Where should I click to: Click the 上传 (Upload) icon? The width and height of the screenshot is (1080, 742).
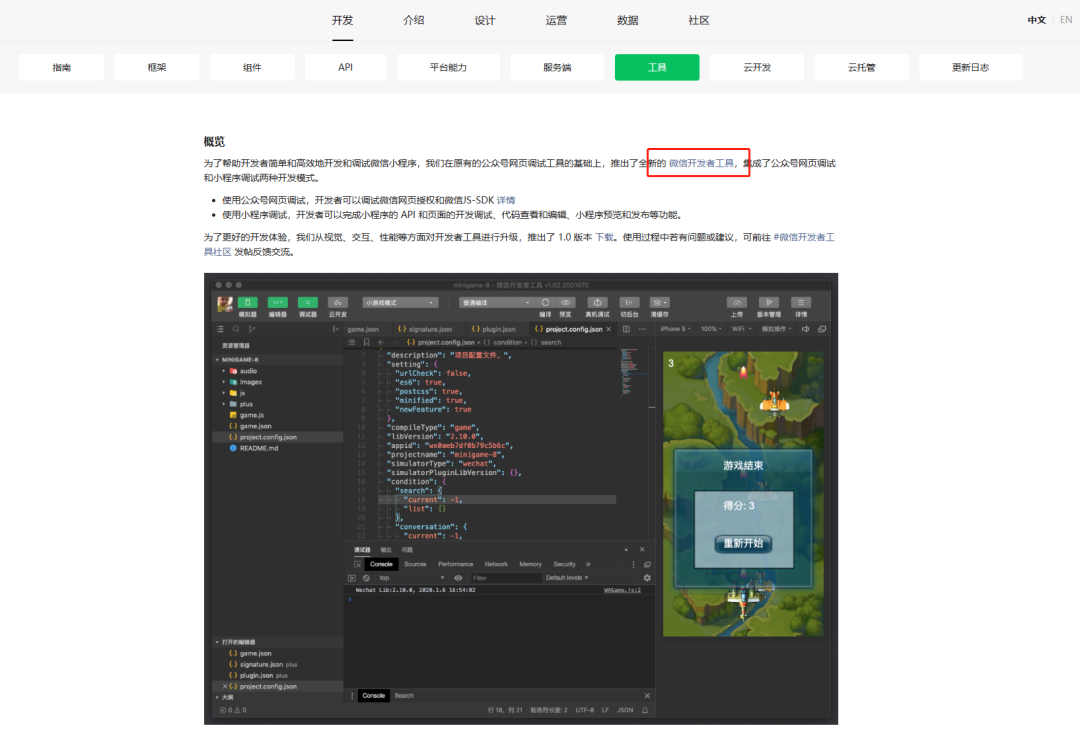pos(737,302)
